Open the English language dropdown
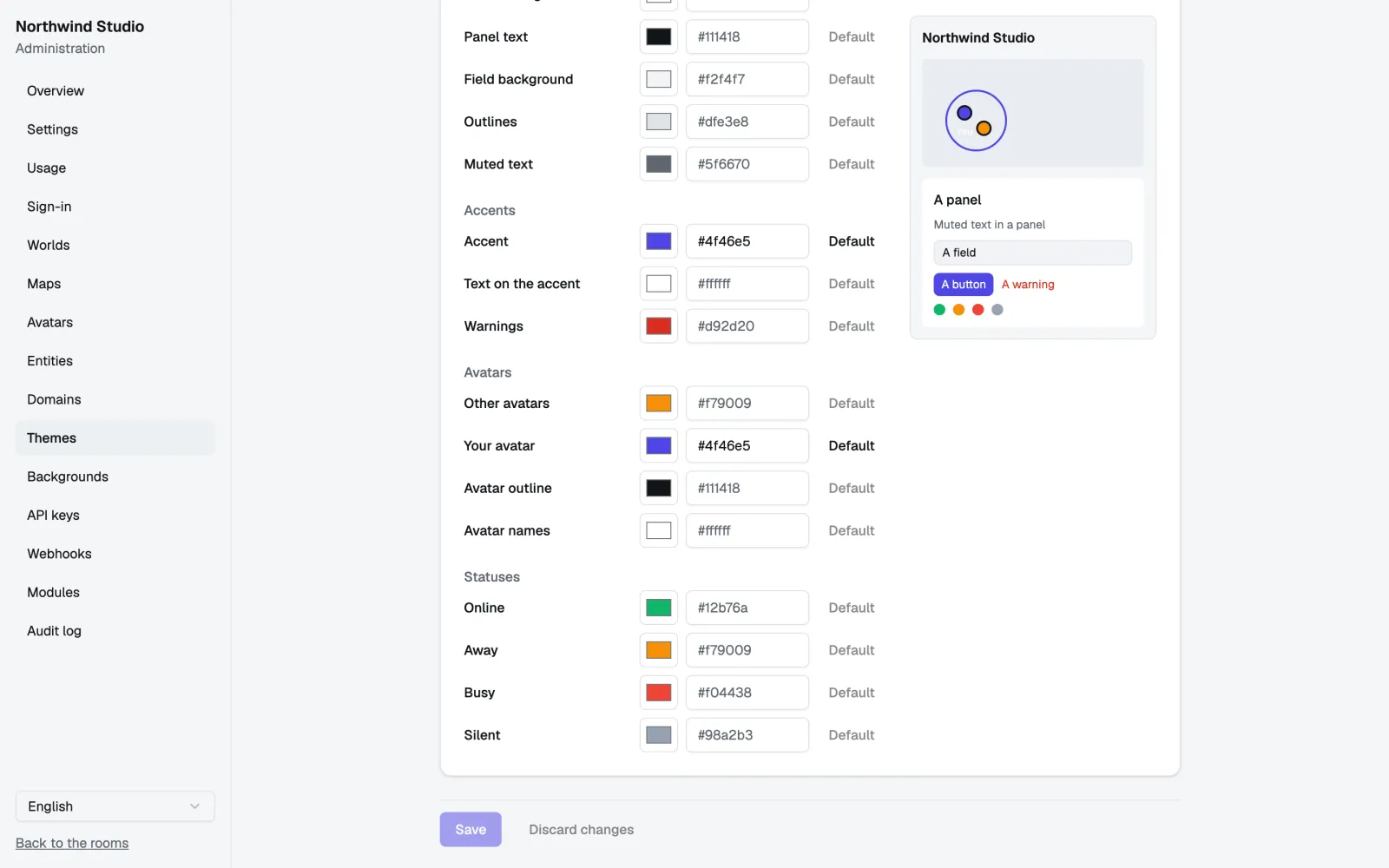 click(115, 806)
